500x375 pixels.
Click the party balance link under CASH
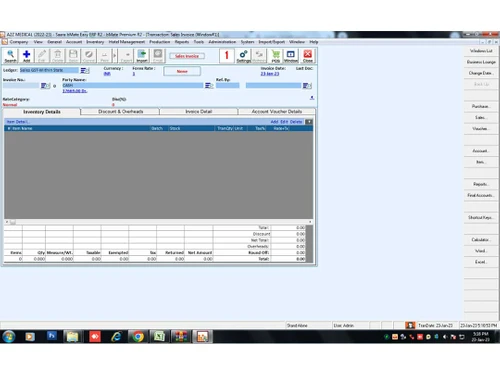click(x=75, y=91)
